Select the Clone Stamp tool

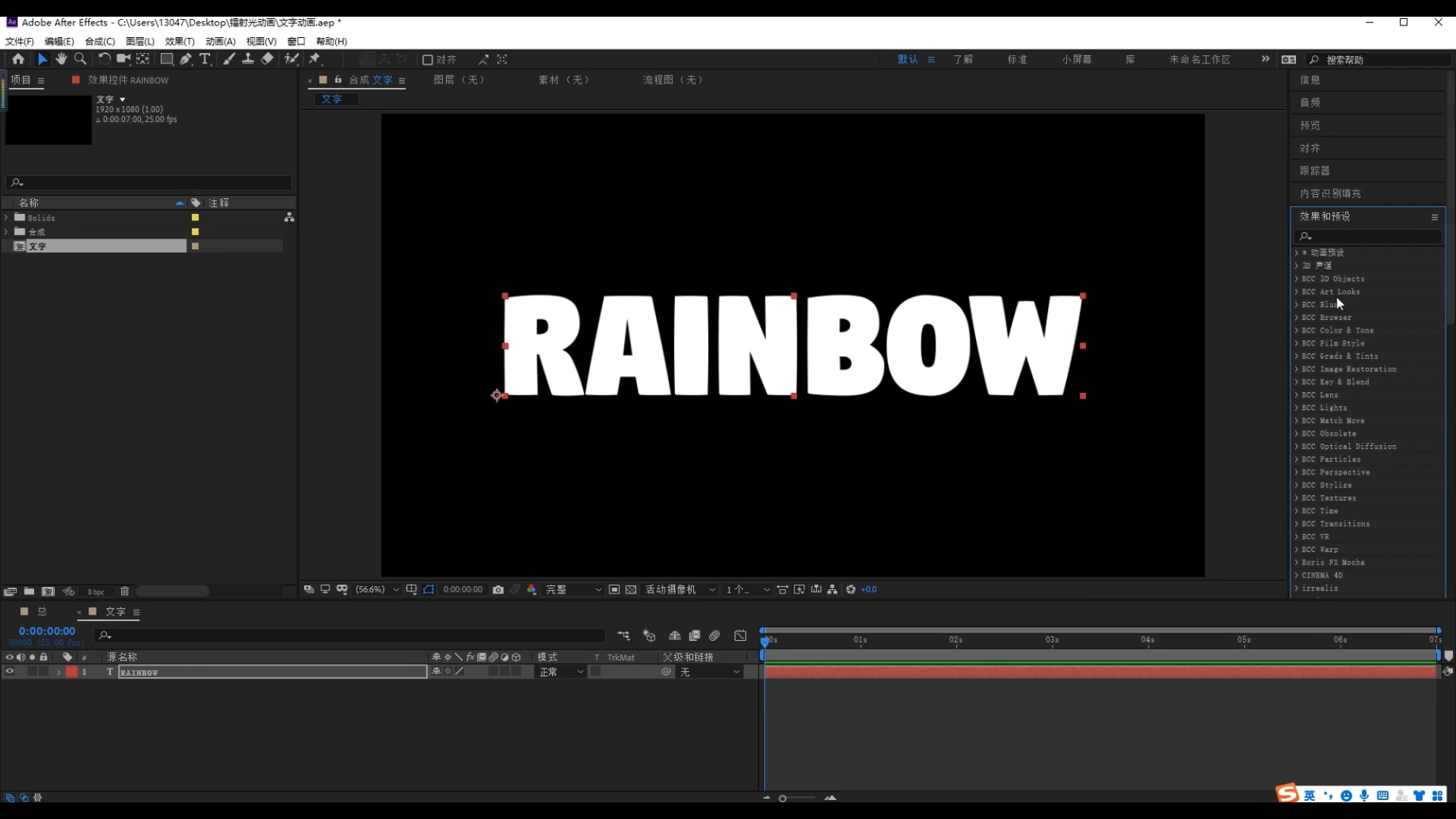pos(248,59)
